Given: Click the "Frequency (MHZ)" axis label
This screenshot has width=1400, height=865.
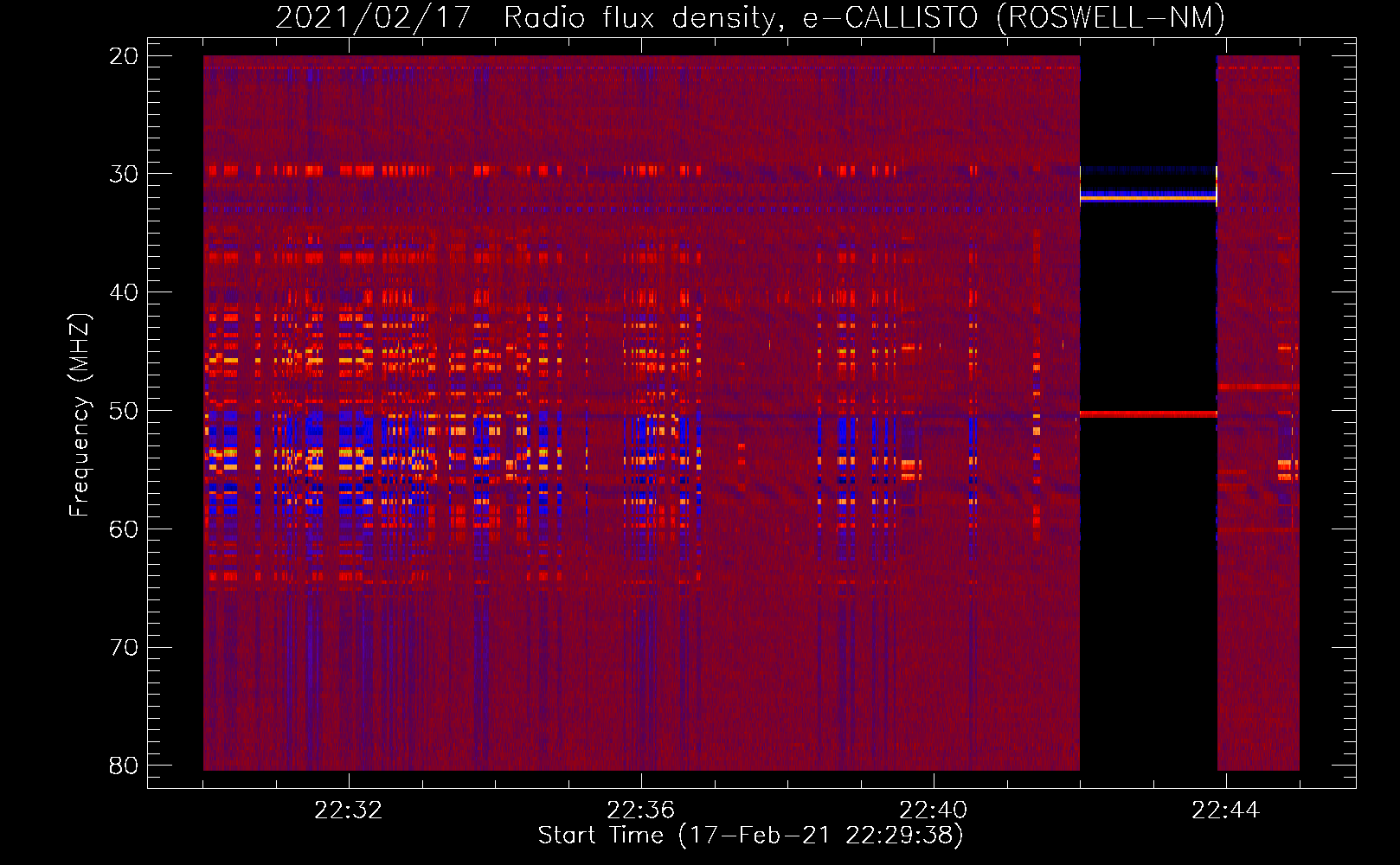Looking at the screenshot, I should click(80, 415).
